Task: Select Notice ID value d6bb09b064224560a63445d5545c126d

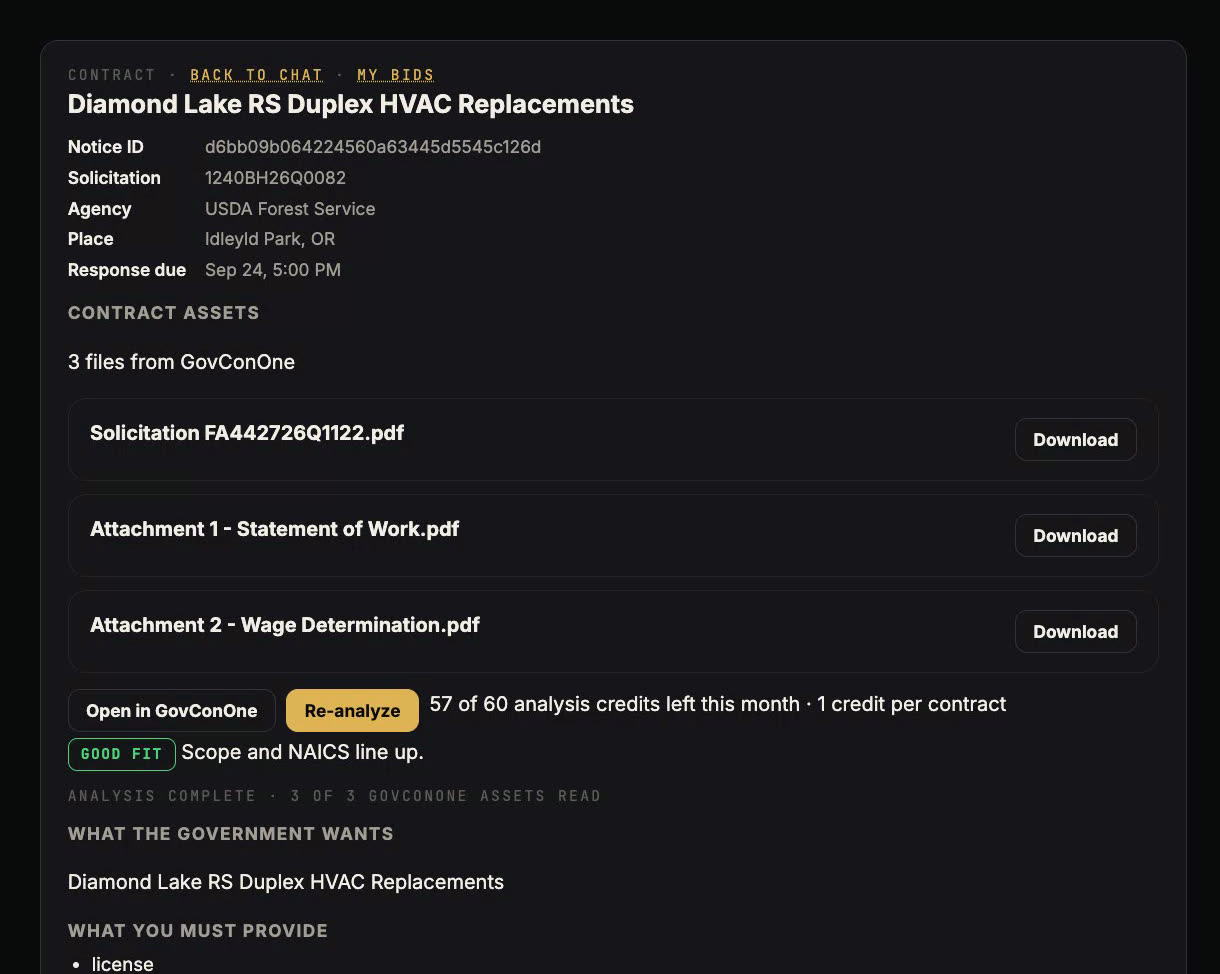Action: click(373, 147)
